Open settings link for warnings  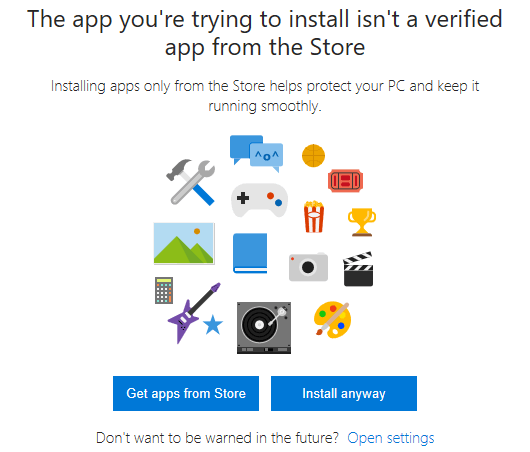391,438
